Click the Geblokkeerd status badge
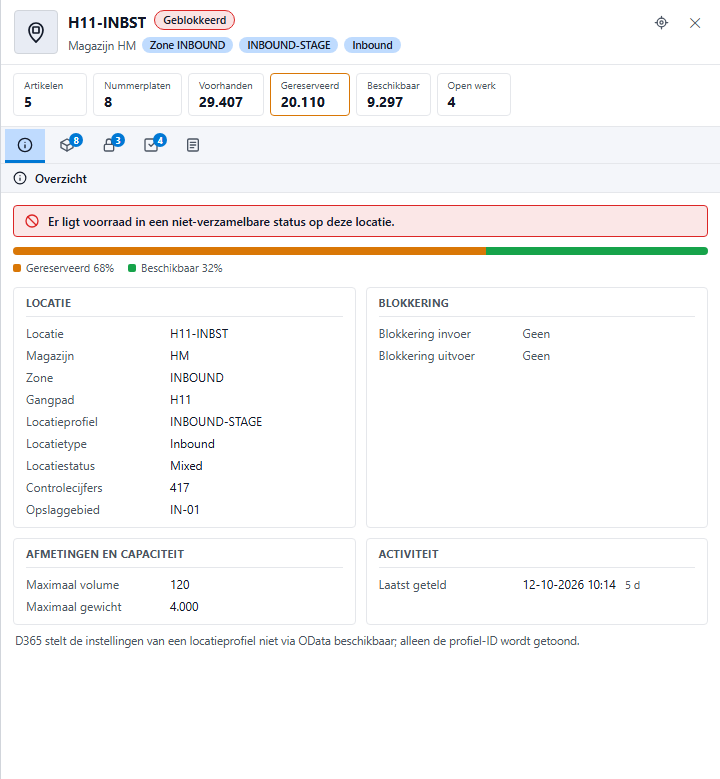This screenshot has height=779, width=720. [194, 20]
